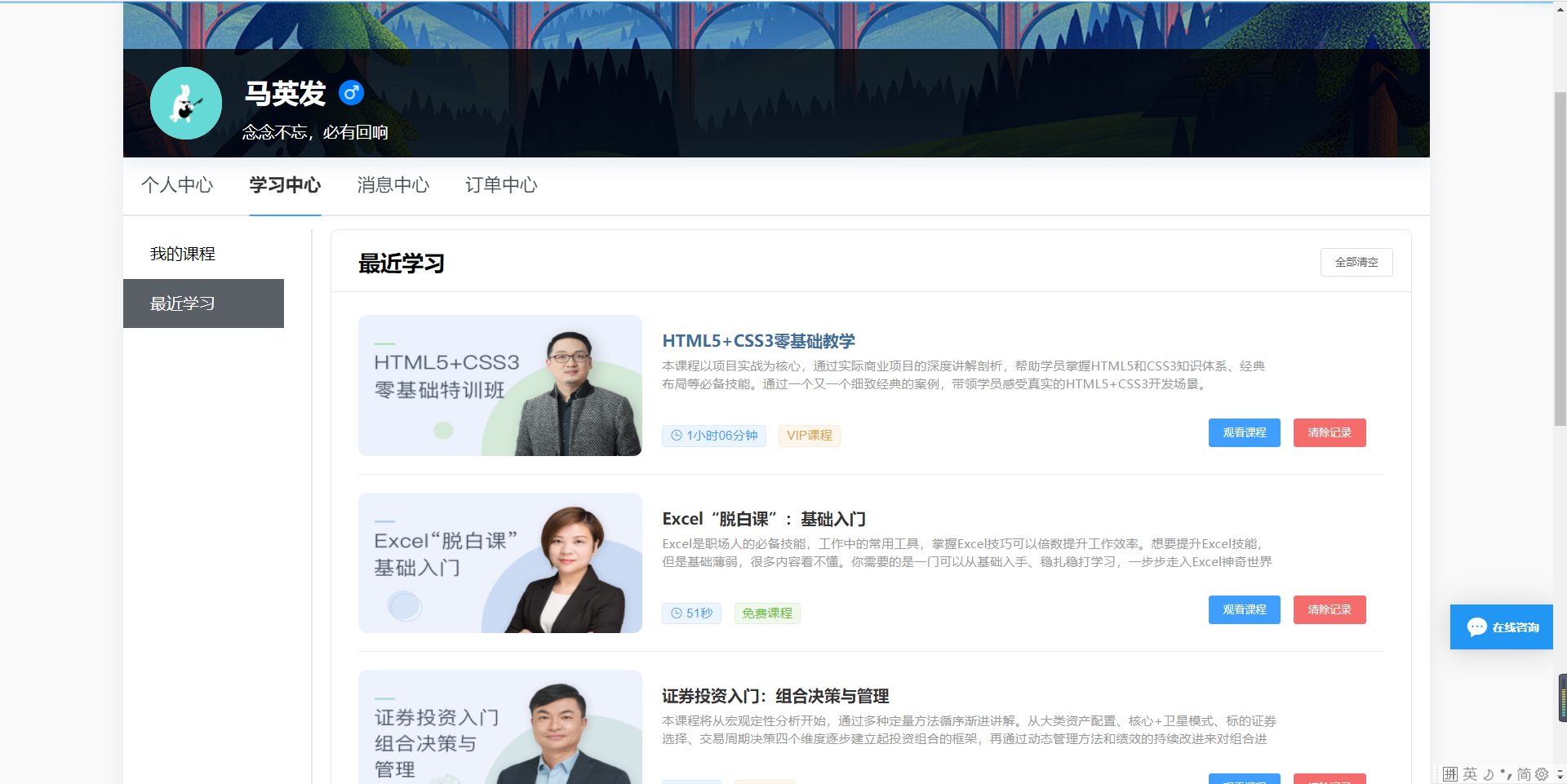Toggle the 简 simplified Chinese IME icon
Image resolution: width=1567 pixels, height=784 pixels.
click(x=1524, y=774)
